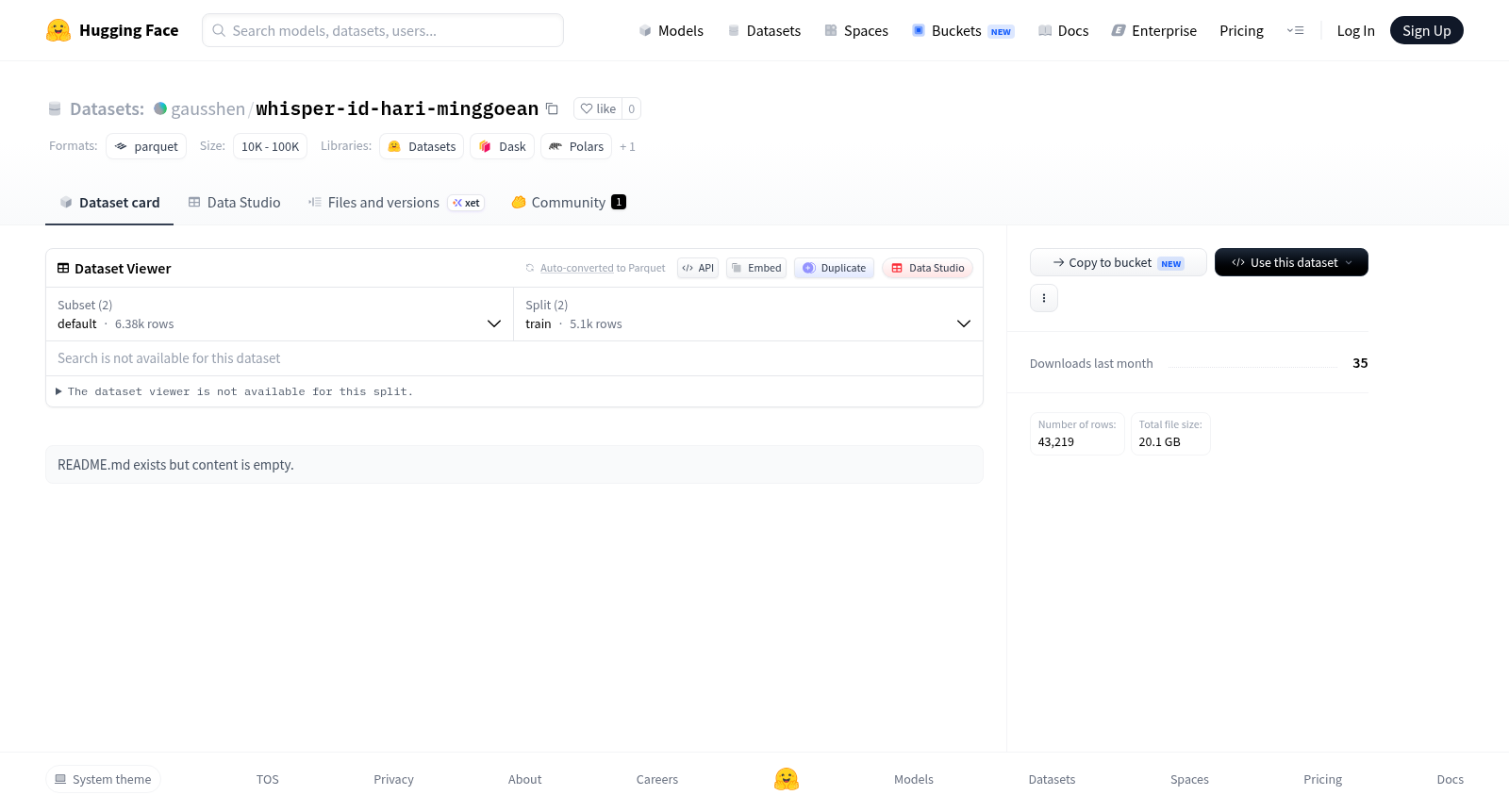Image resolution: width=1509 pixels, height=812 pixels.
Task: Like the dataset with the heart button
Action: pos(598,108)
